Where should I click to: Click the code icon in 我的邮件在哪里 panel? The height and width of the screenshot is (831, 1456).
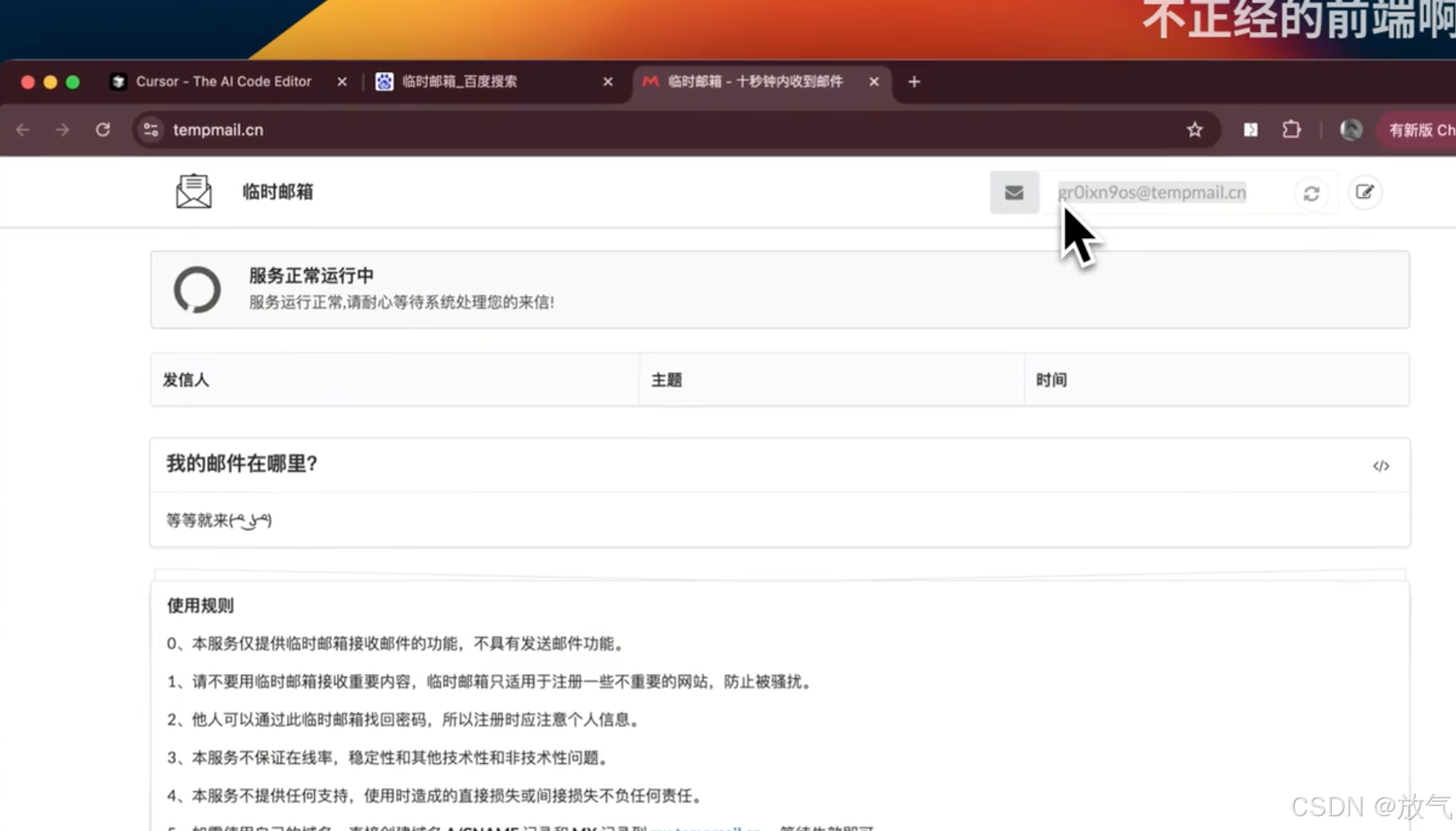(x=1381, y=465)
